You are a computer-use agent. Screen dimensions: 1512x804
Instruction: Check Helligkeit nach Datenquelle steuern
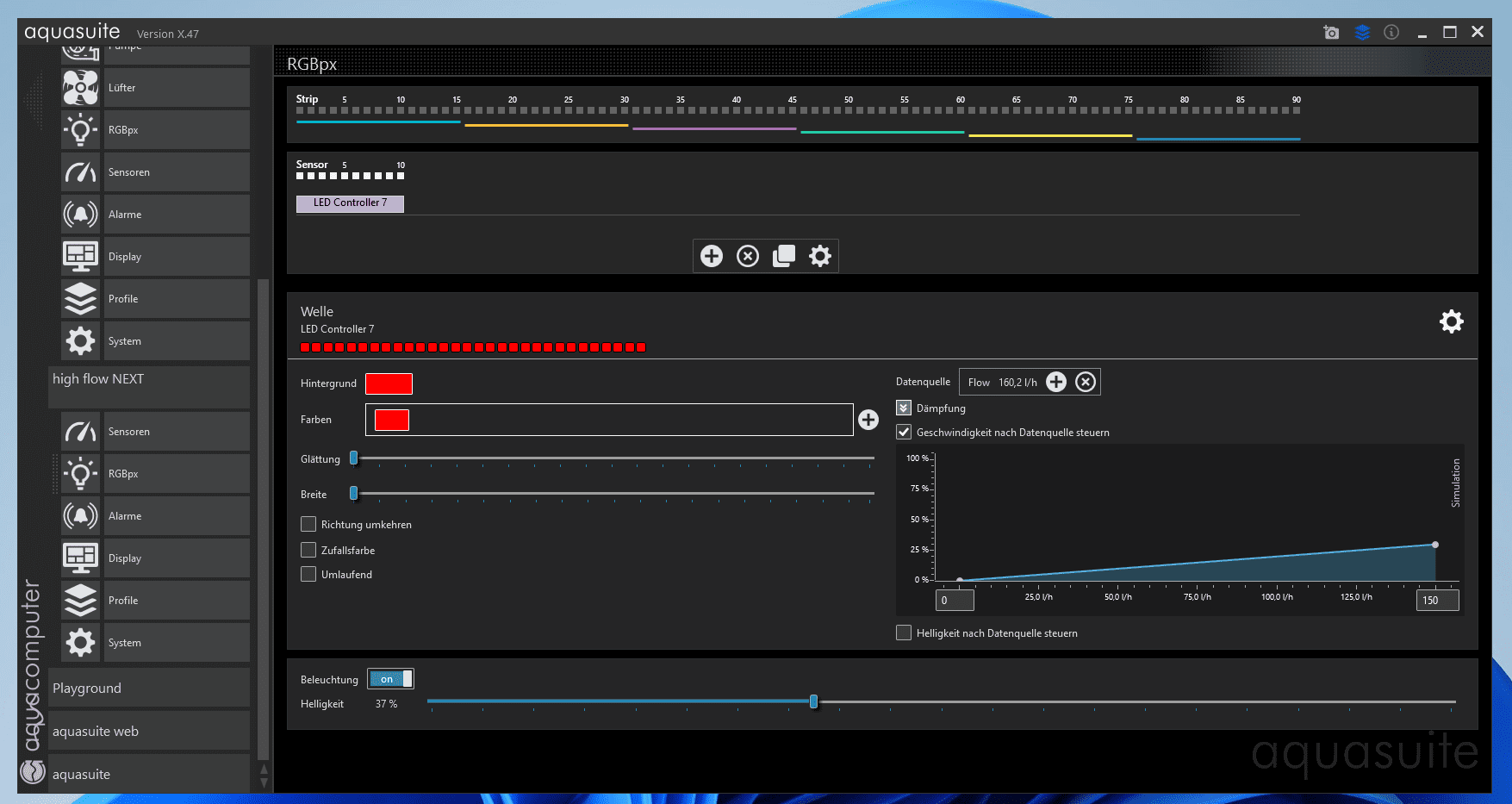click(904, 633)
